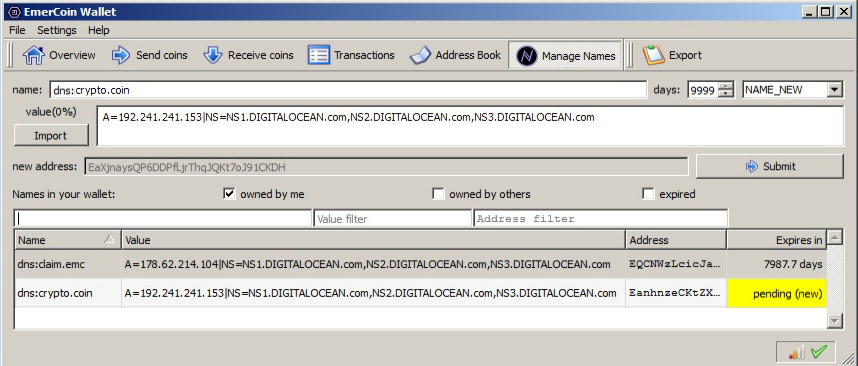Maximize the EmerCoin Wallet window
Screen dimensions: 858x366
(x=825, y=11)
